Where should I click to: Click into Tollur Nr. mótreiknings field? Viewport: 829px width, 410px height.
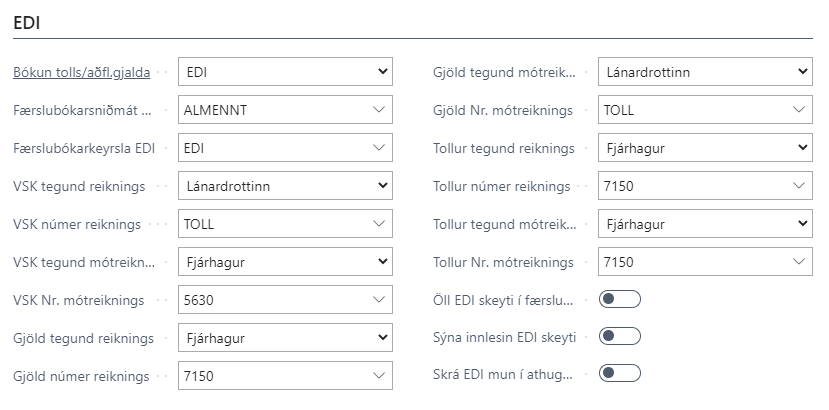click(690, 262)
